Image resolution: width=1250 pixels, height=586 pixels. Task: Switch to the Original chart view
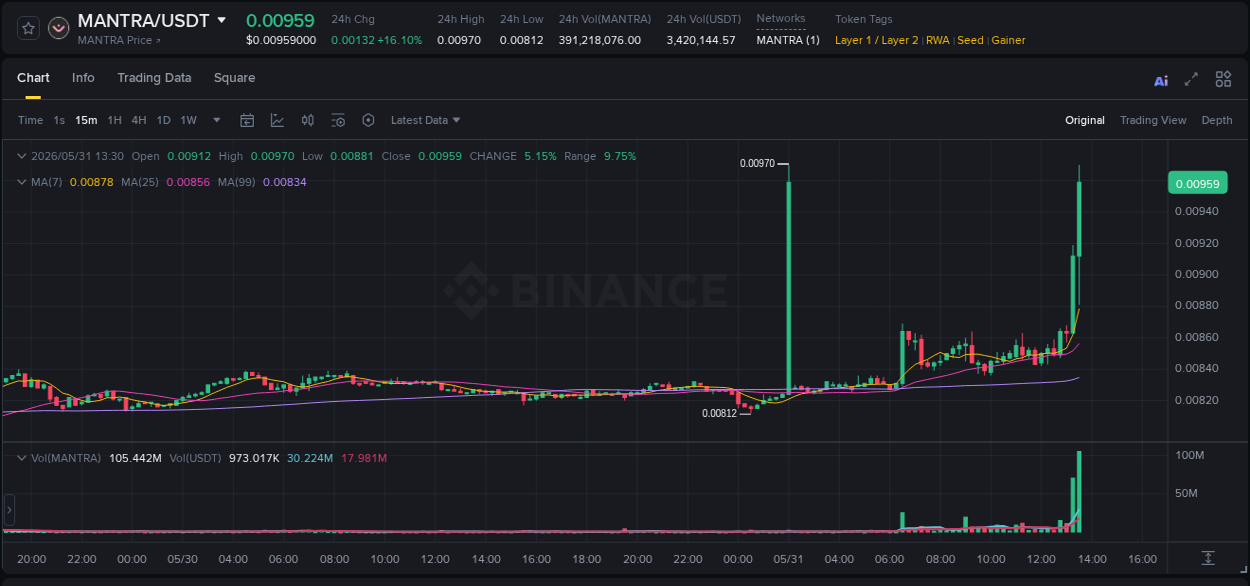point(1085,120)
